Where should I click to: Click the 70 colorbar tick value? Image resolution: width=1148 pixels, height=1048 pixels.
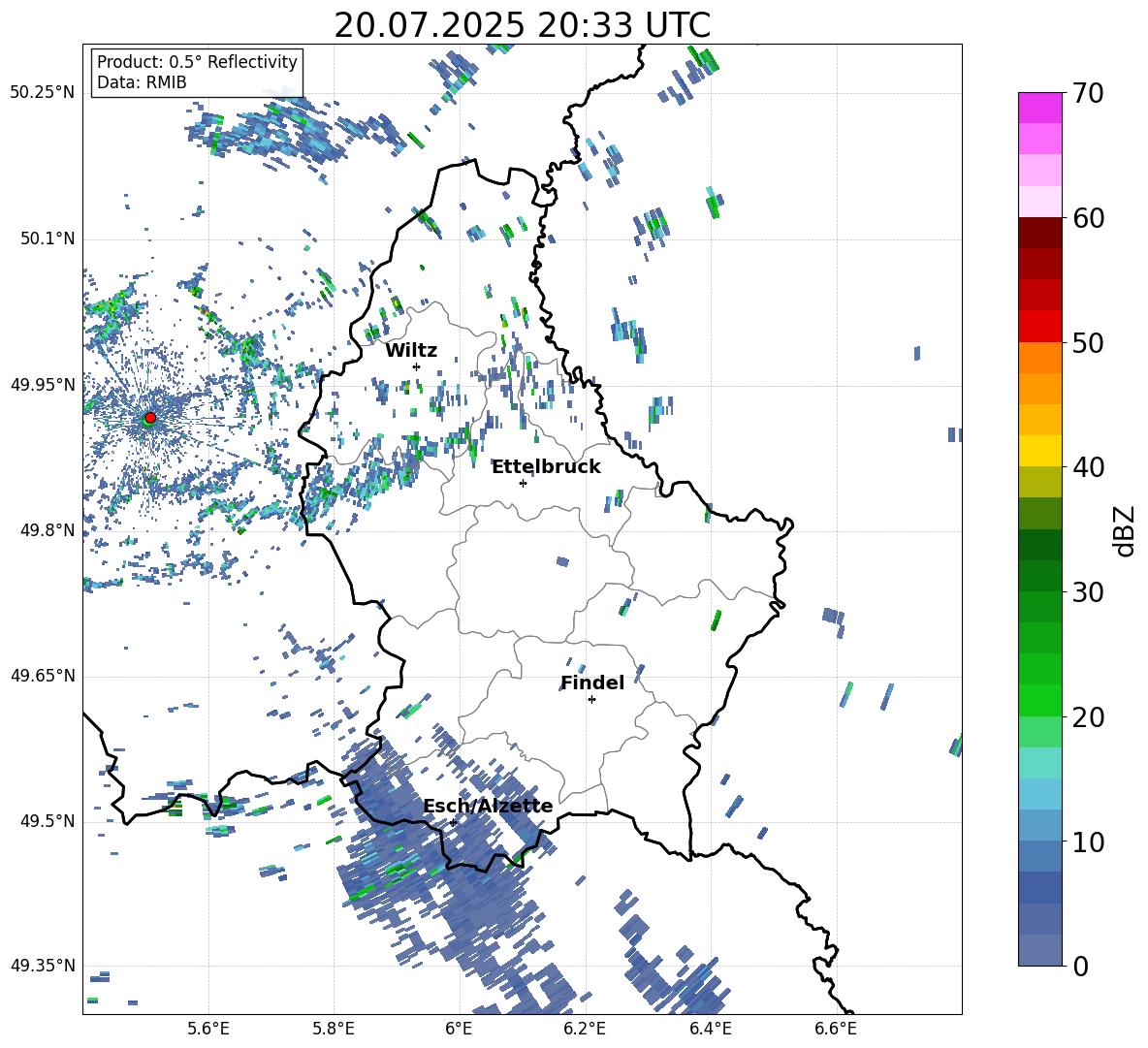pos(1087,93)
